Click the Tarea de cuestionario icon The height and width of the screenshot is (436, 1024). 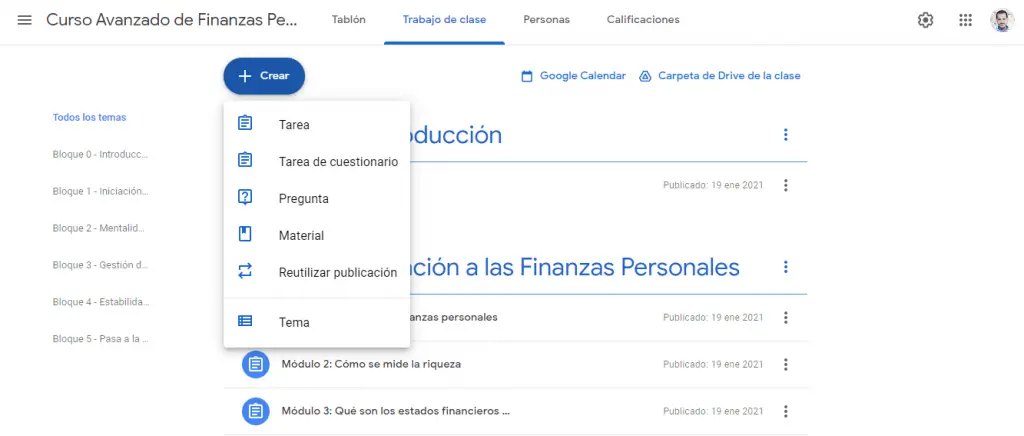pyautogui.click(x=245, y=160)
